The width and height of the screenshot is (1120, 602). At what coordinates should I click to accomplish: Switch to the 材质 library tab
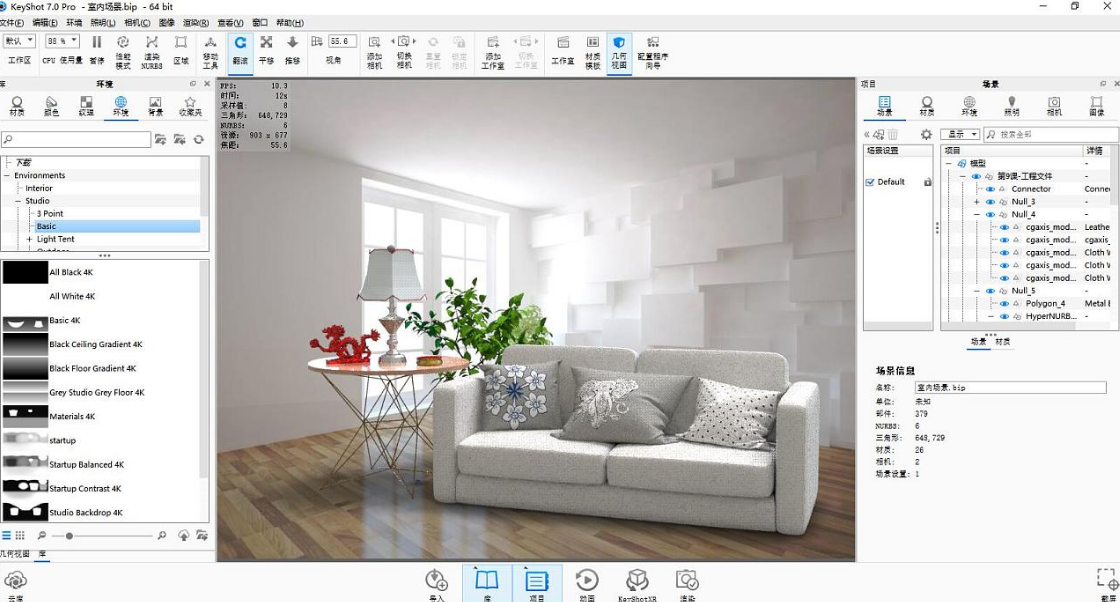tap(17, 106)
